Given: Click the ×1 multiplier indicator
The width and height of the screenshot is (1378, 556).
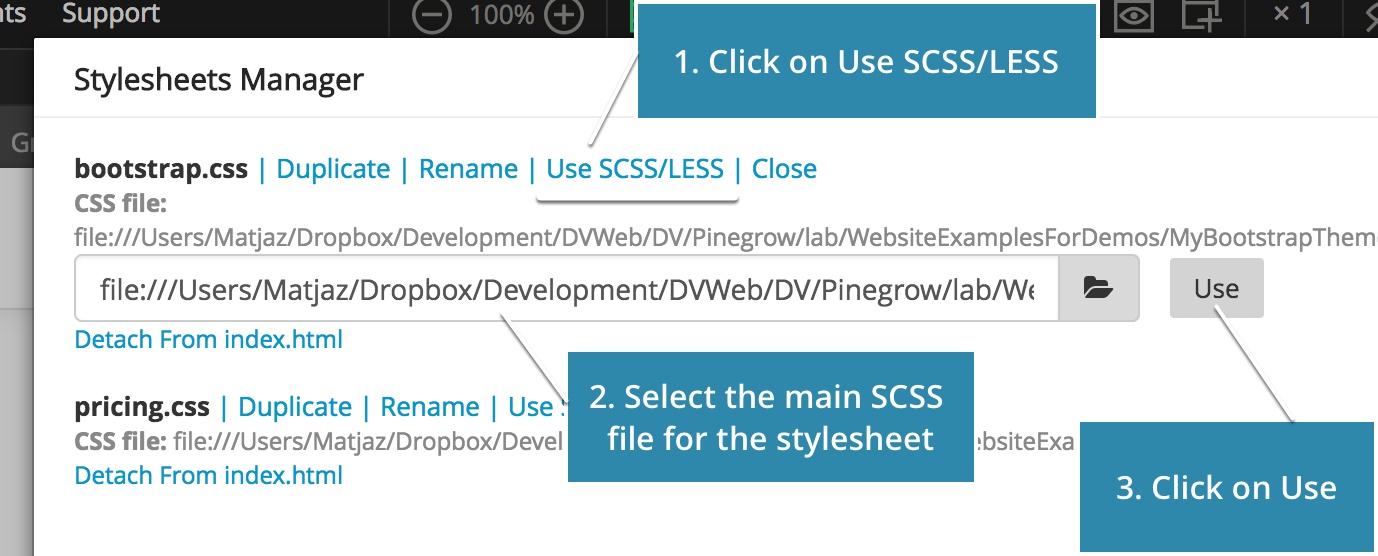Looking at the screenshot, I should [x=1292, y=14].
